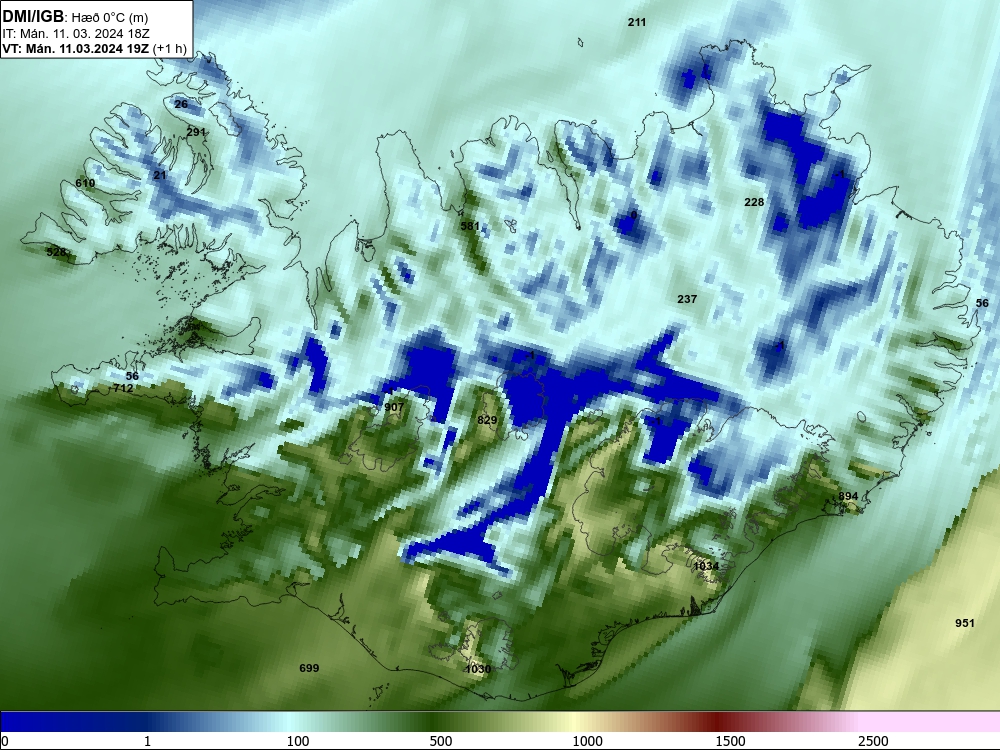The image size is (1000, 750).
Task: Click the legend label 500
Action: click(x=441, y=742)
